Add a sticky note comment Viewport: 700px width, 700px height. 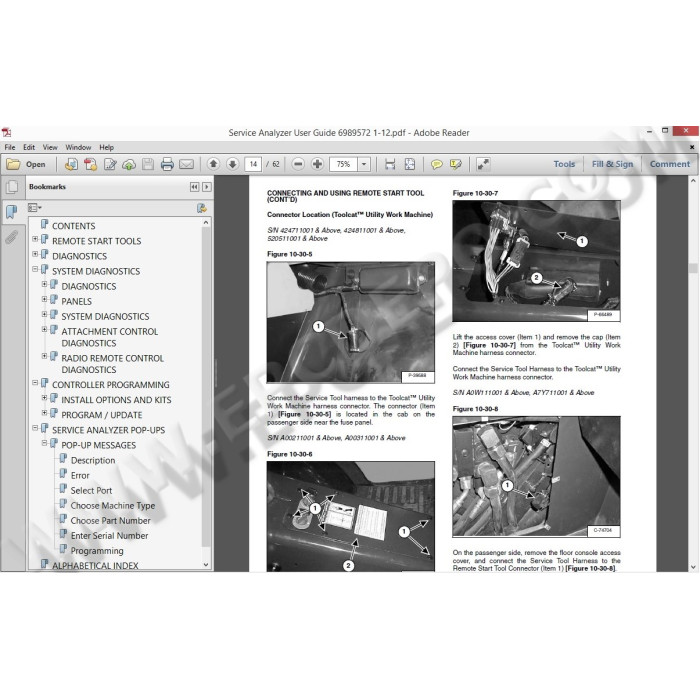pyautogui.click(x=437, y=164)
